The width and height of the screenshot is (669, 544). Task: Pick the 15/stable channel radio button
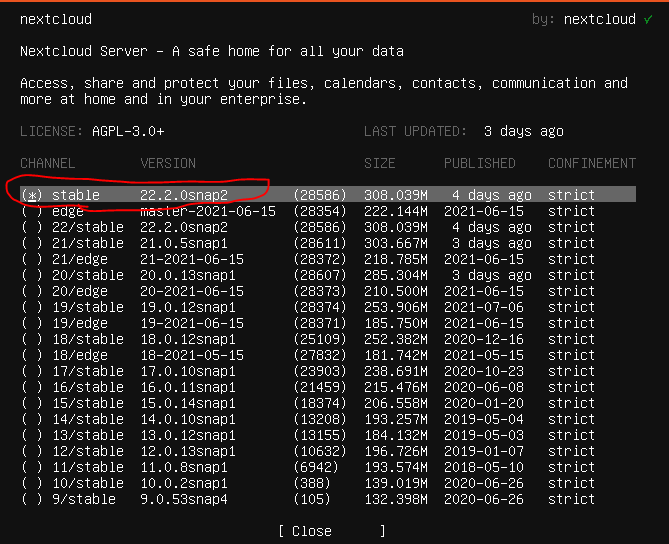pyautogui.click(x=32, y=403)
